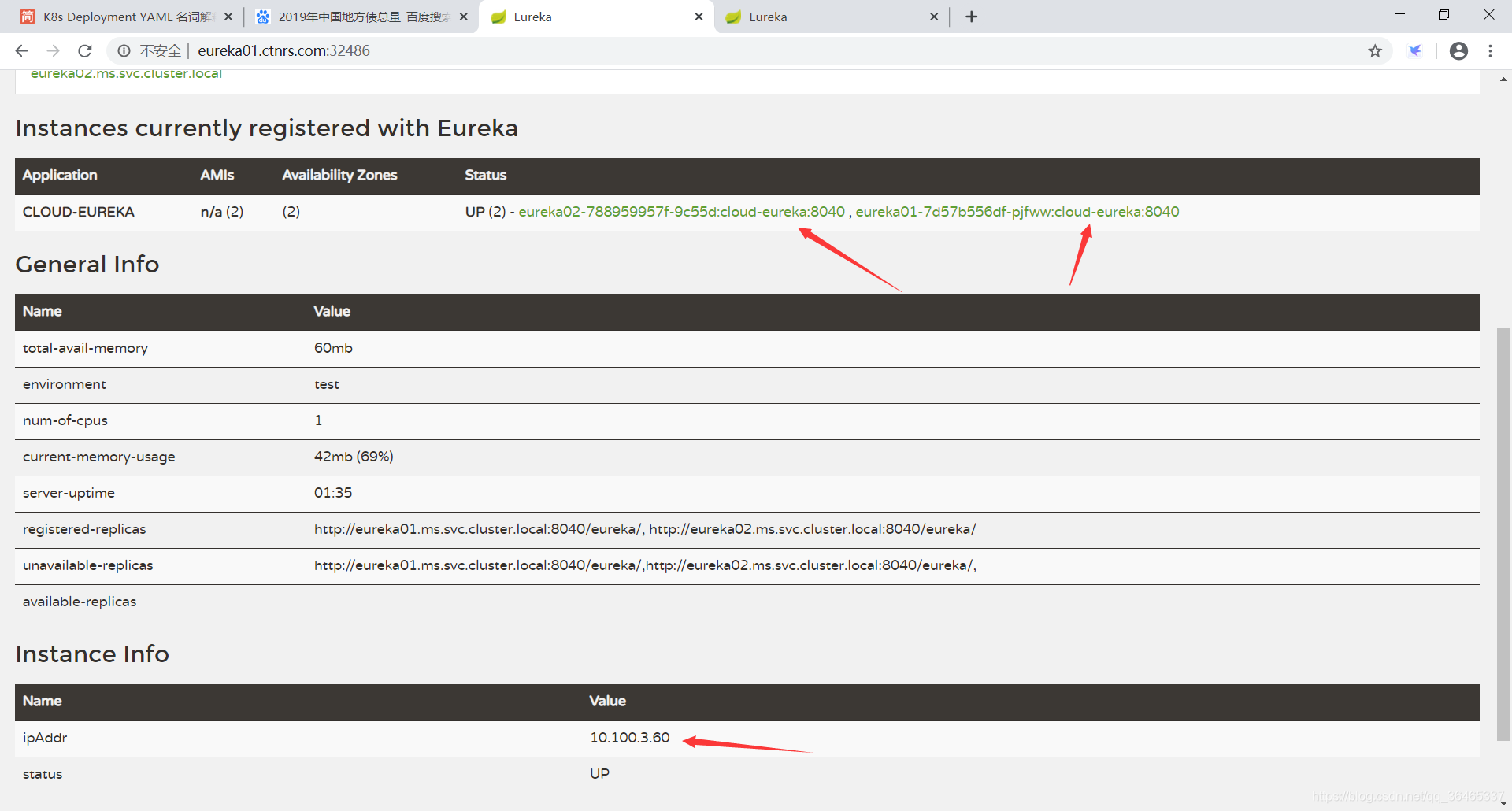Image resolution: width=1512 pixels, height=811 pixels.
Task: Click the n/a (2) AMIs cell
Action: pos(222,212)
